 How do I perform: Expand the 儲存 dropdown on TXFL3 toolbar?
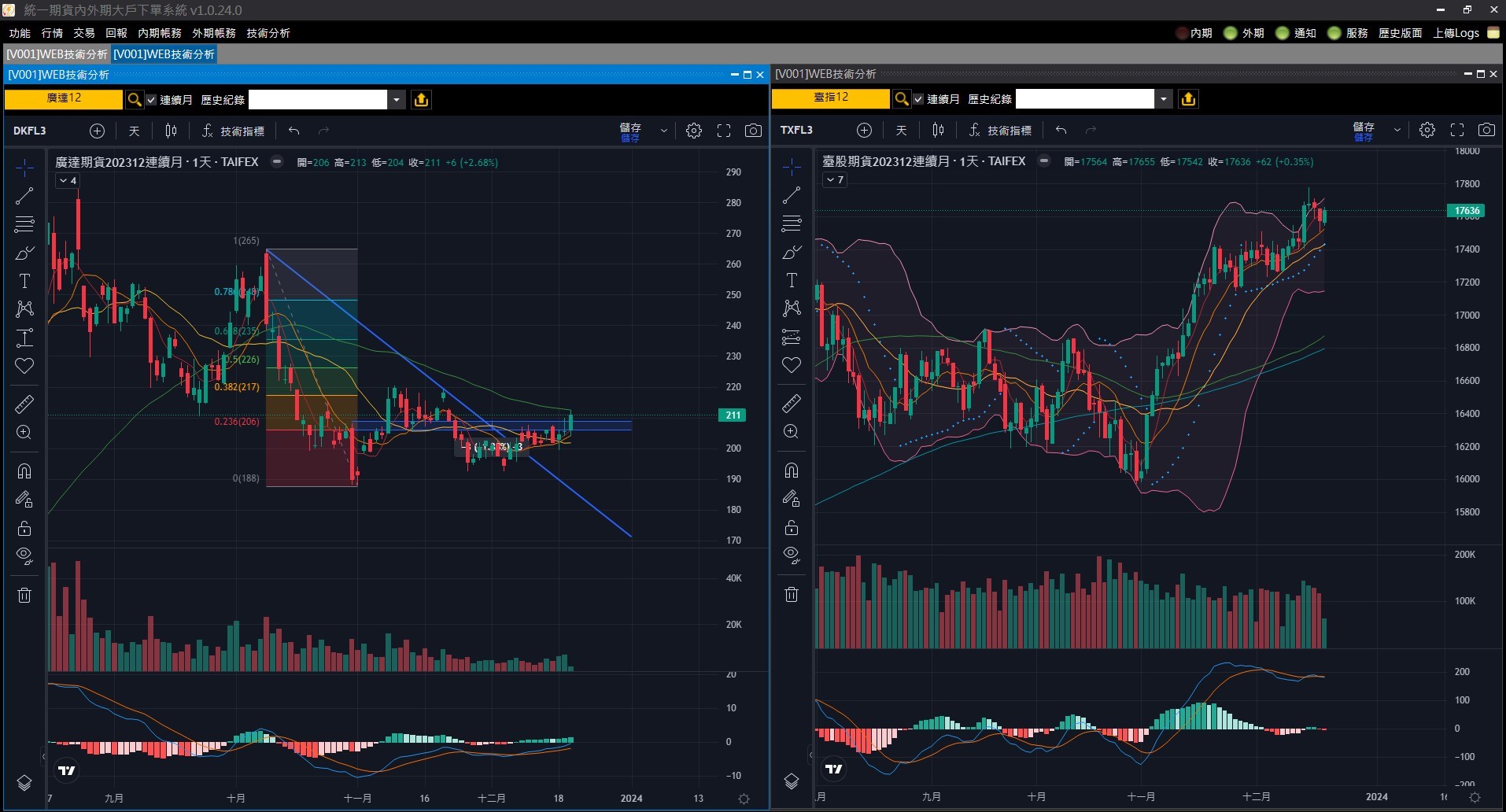point(1397,130)
